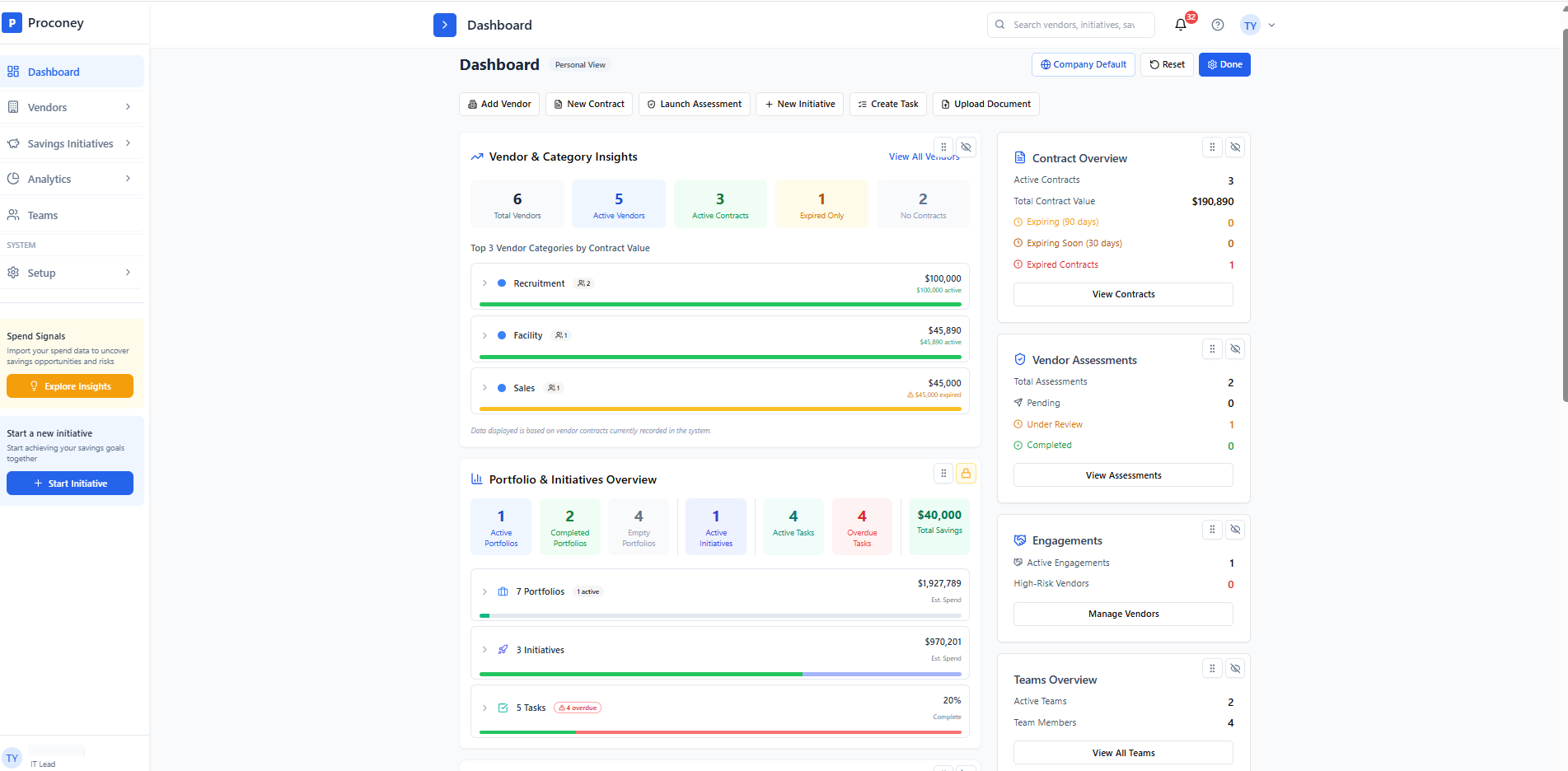Click the lock icon on Portfolio & Initiatives widget
1568x771 pixels.
pos(967,473)
